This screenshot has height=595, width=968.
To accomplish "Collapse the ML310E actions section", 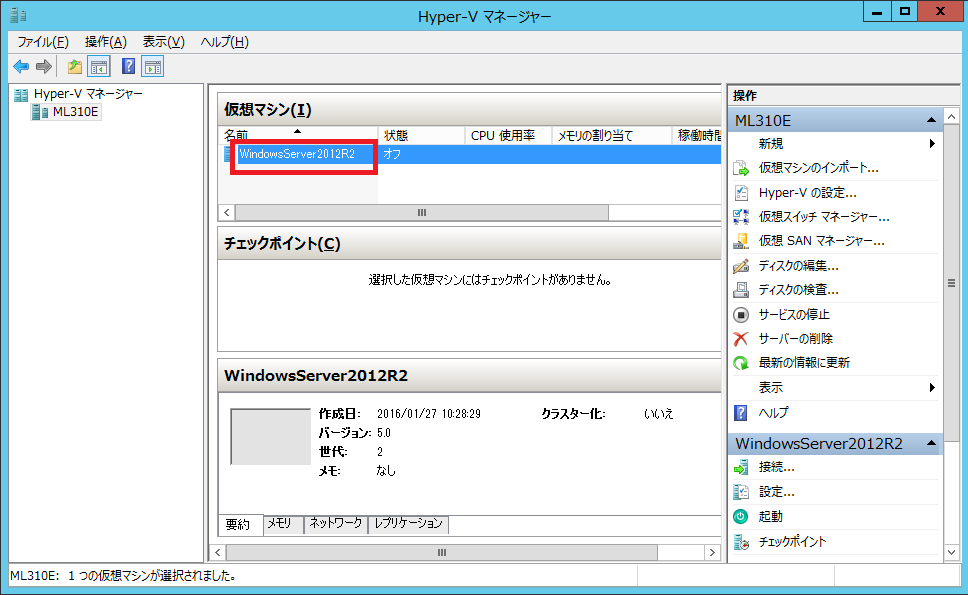I will (x=931, y=120).
